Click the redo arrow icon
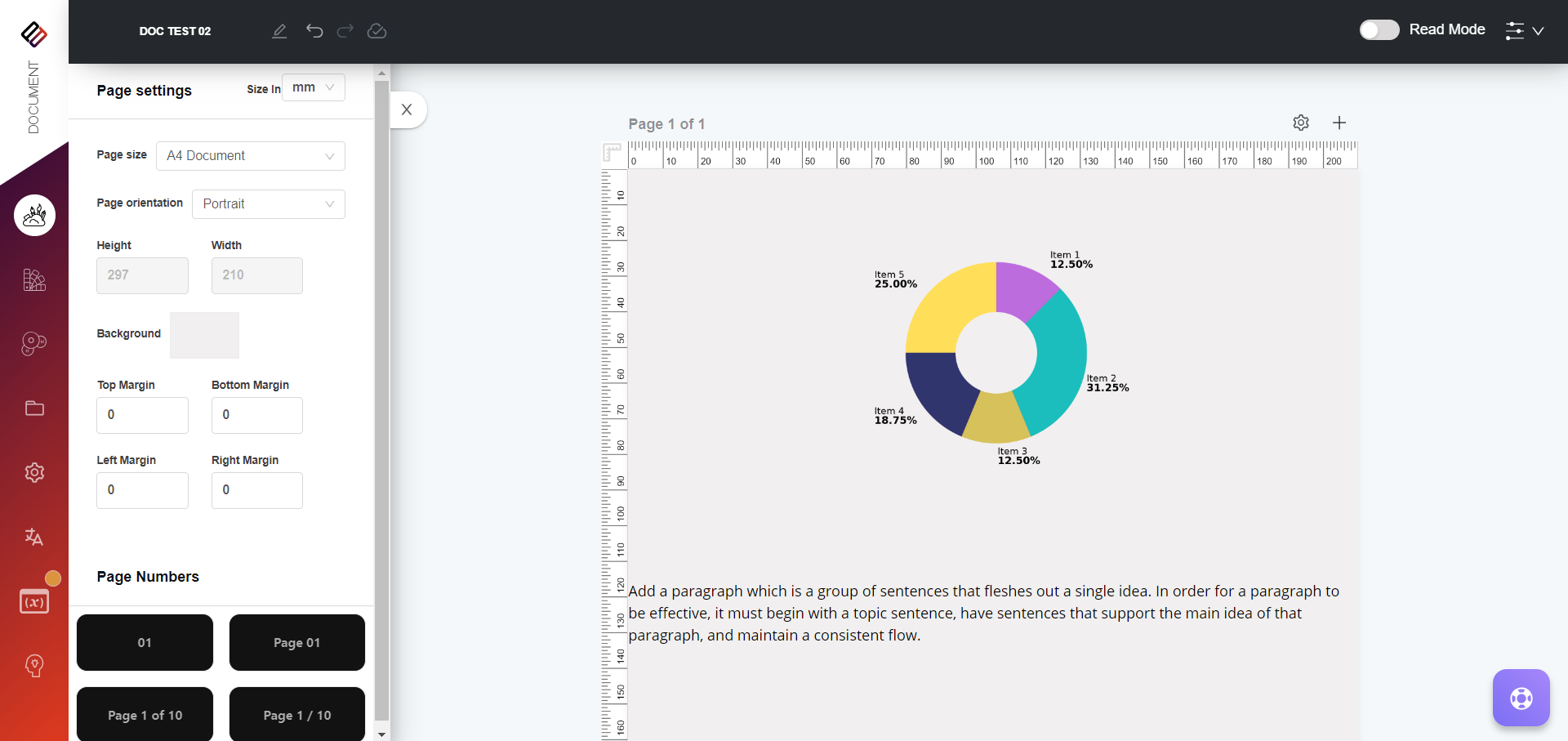The width and height of the screenshot is (1568, 741). pos(345,31)
